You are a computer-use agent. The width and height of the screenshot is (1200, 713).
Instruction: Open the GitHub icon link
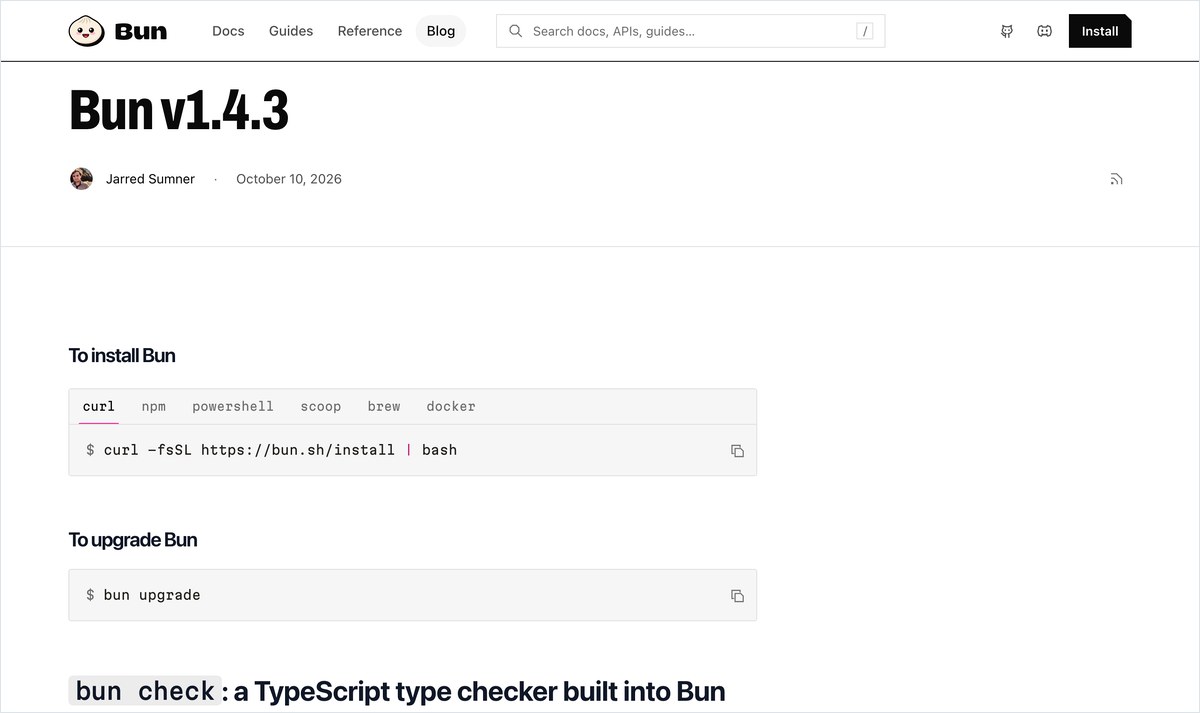pos(1007,31)
